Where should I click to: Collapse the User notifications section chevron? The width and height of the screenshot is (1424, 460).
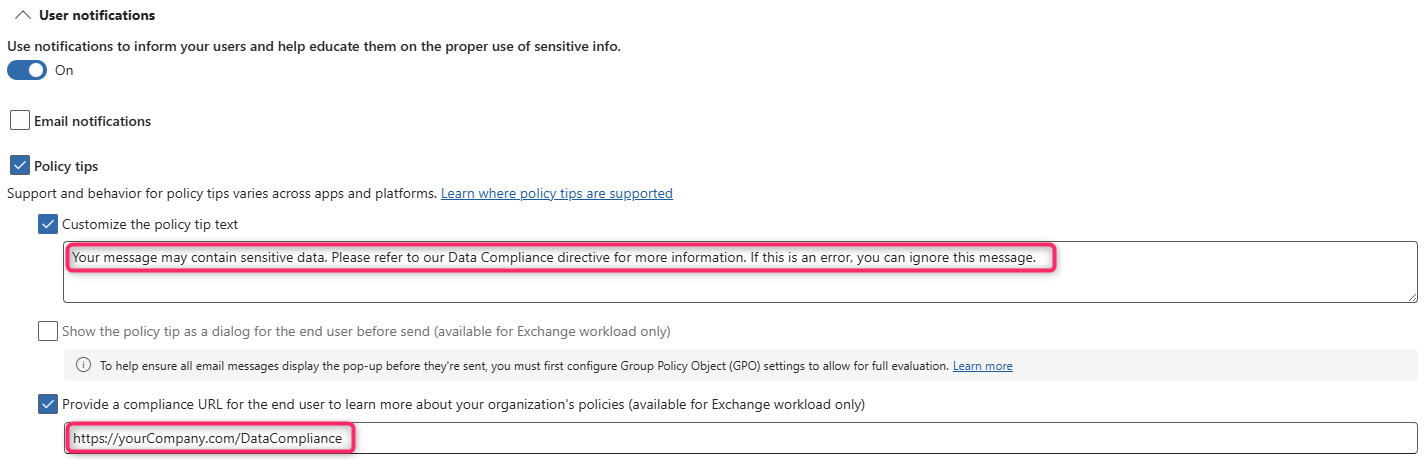click(22, 16)
